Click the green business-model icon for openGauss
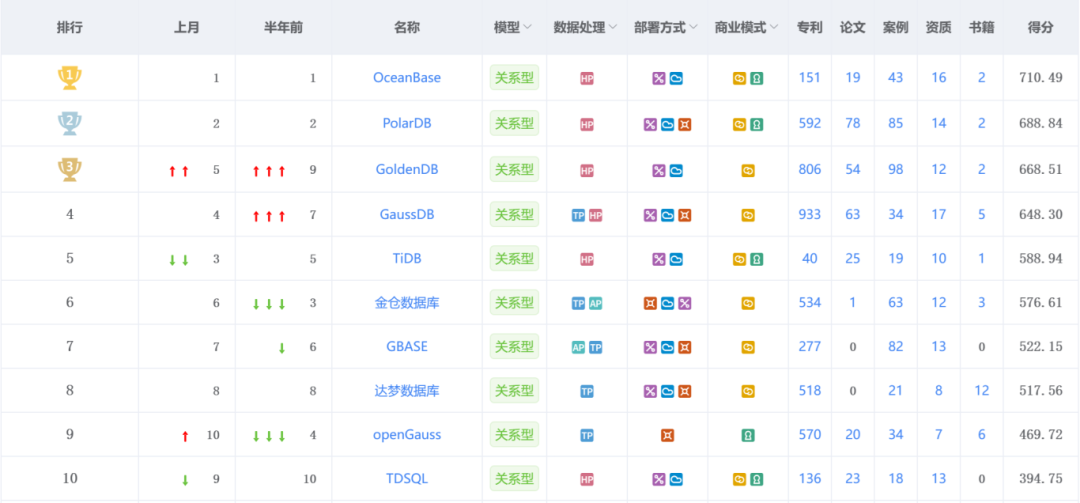Screen dimensions: 1080x503 748,435
